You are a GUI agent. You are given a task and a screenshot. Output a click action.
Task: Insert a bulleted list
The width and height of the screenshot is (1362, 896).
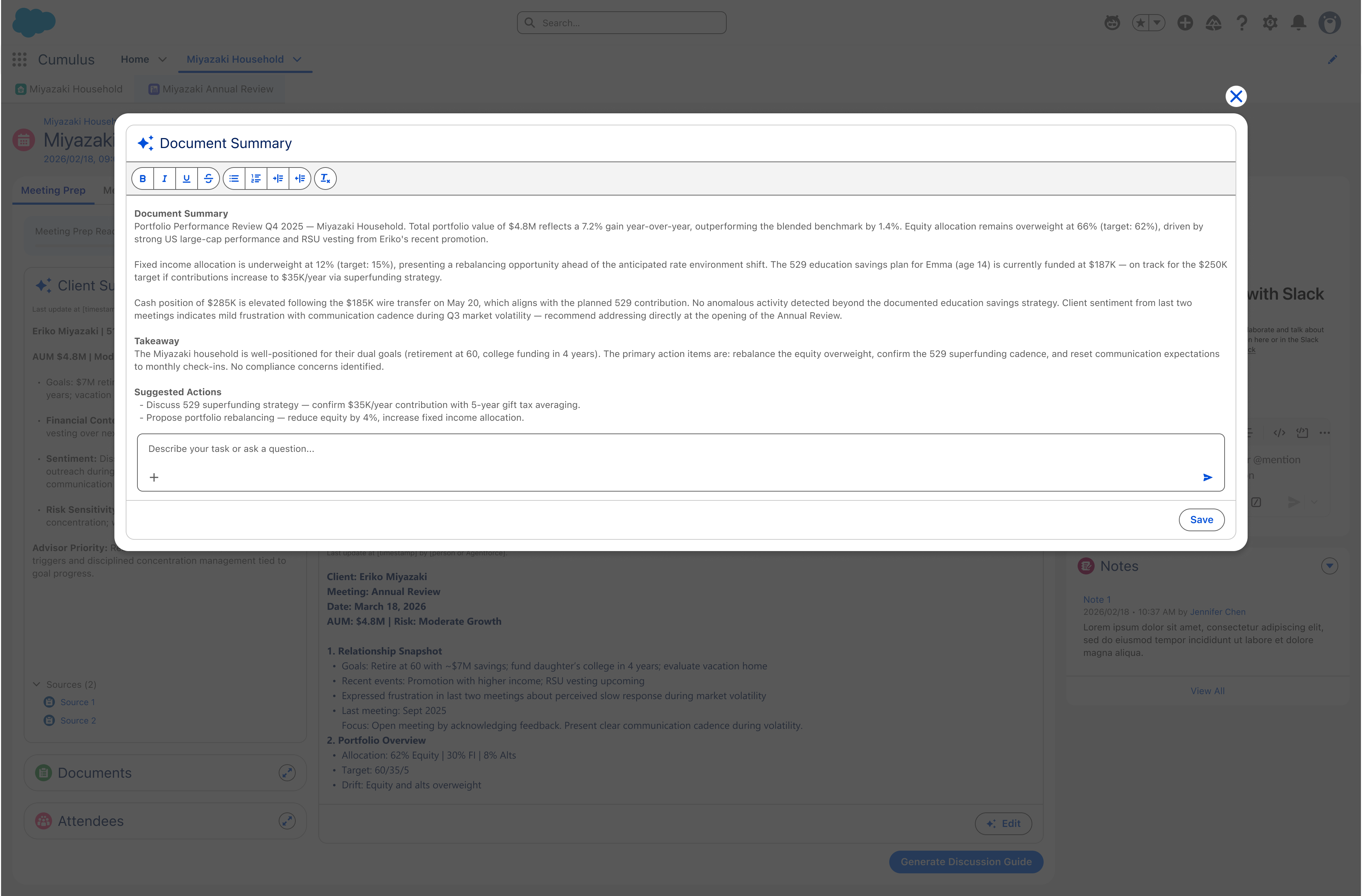tap(234, 178)
